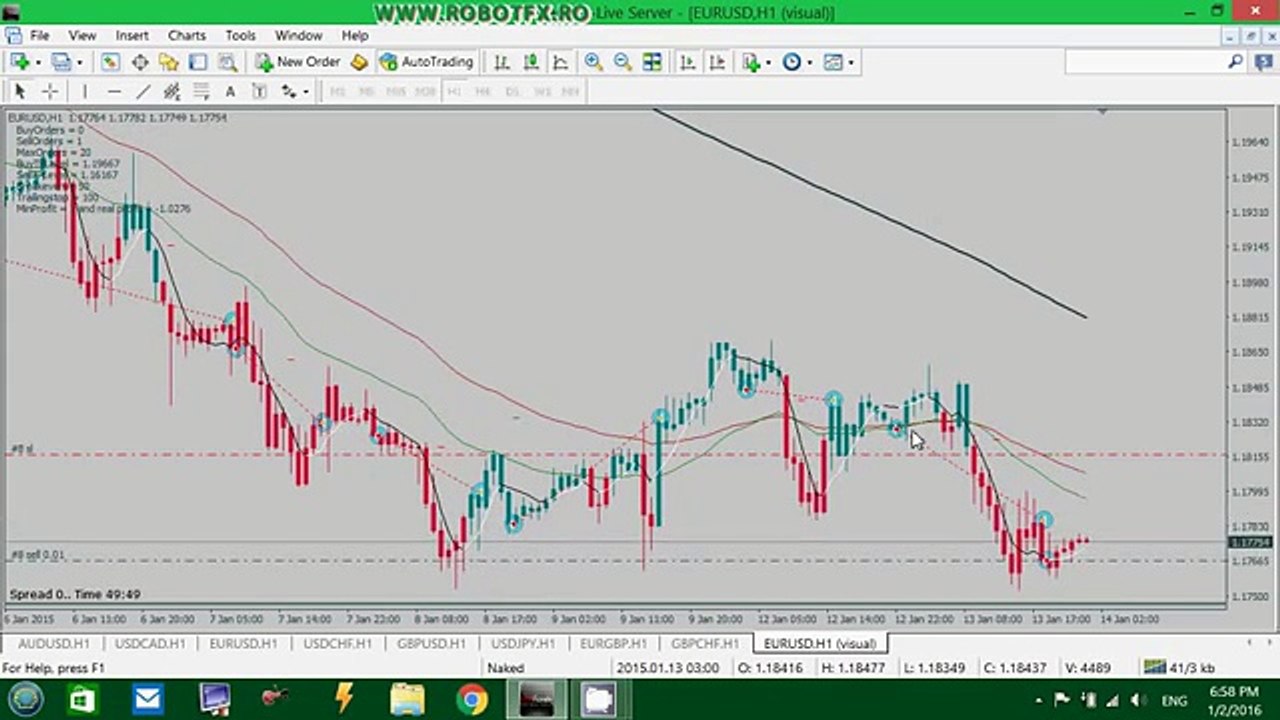Click the Indicators list icon

751,62
